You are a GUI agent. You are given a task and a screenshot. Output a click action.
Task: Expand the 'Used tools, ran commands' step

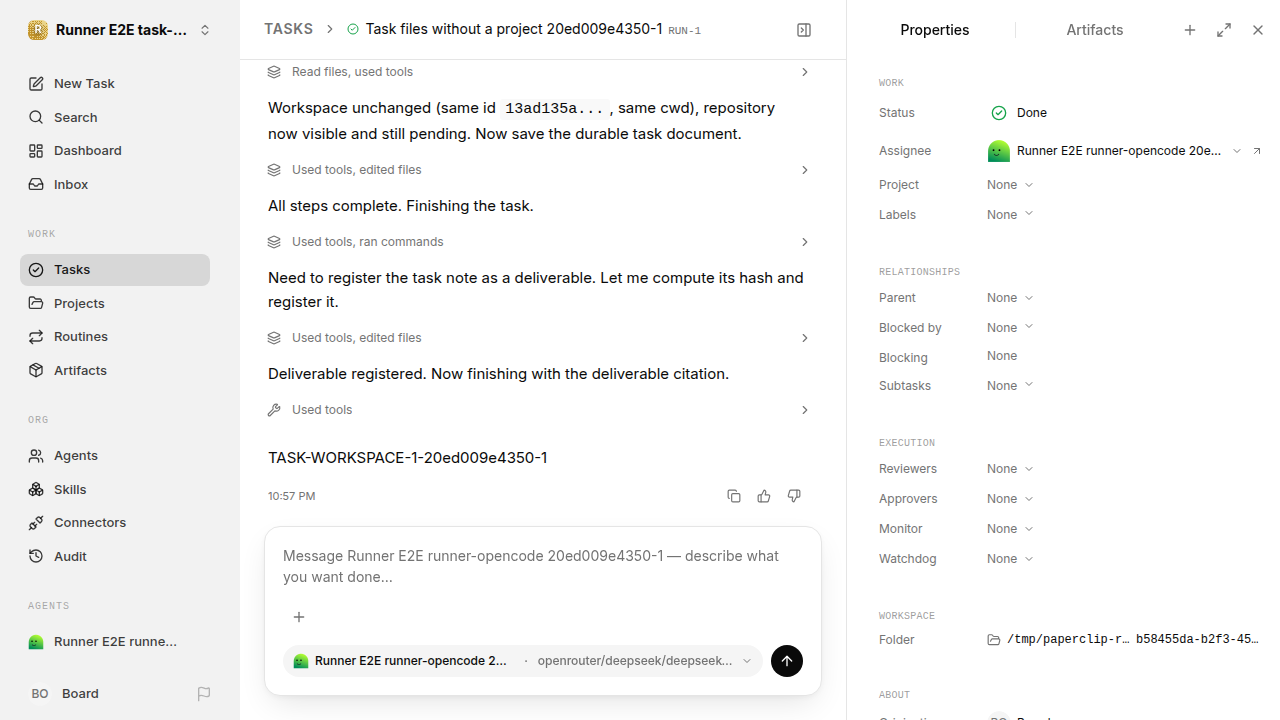coord(540,242)
